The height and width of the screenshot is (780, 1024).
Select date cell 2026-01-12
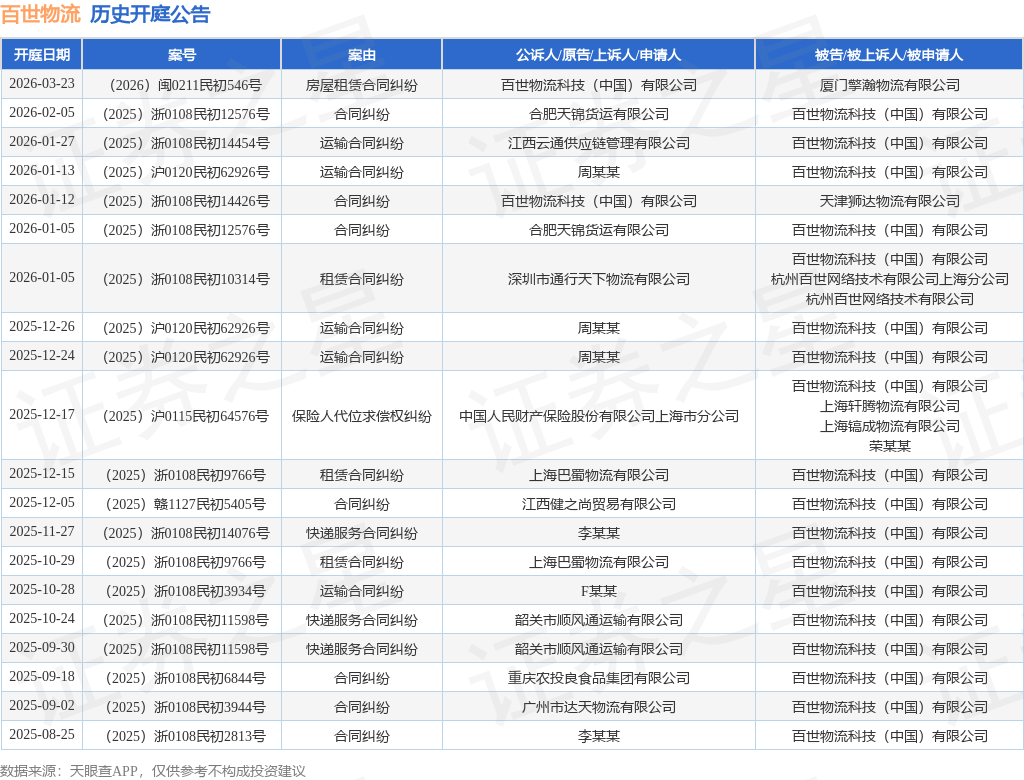(42, 199)
